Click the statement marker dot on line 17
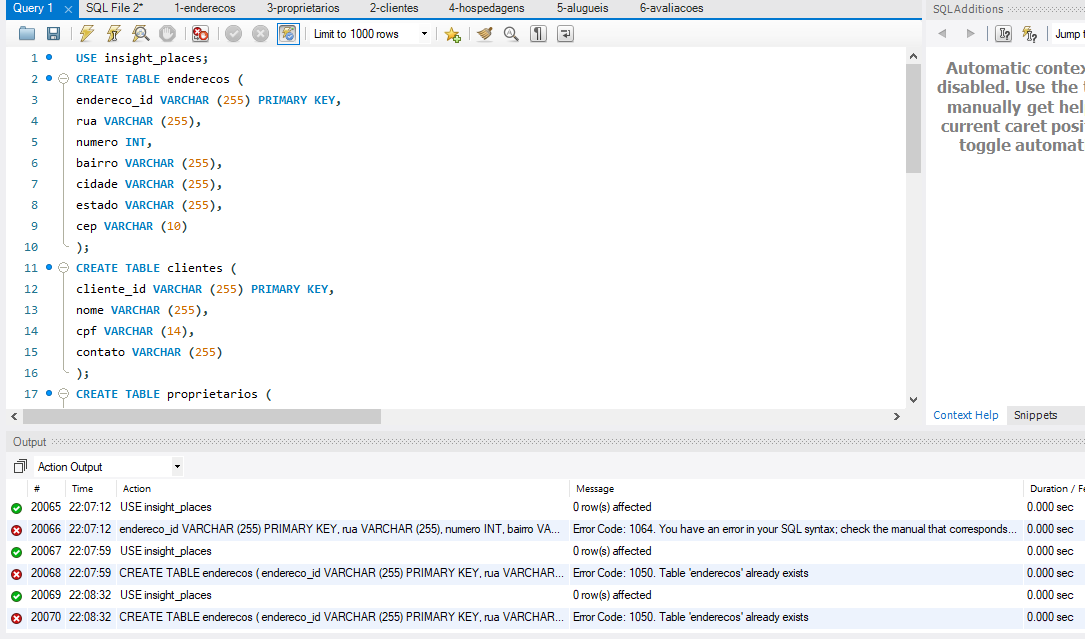Viewport: 1085px width, 639px height. [49, 393]
